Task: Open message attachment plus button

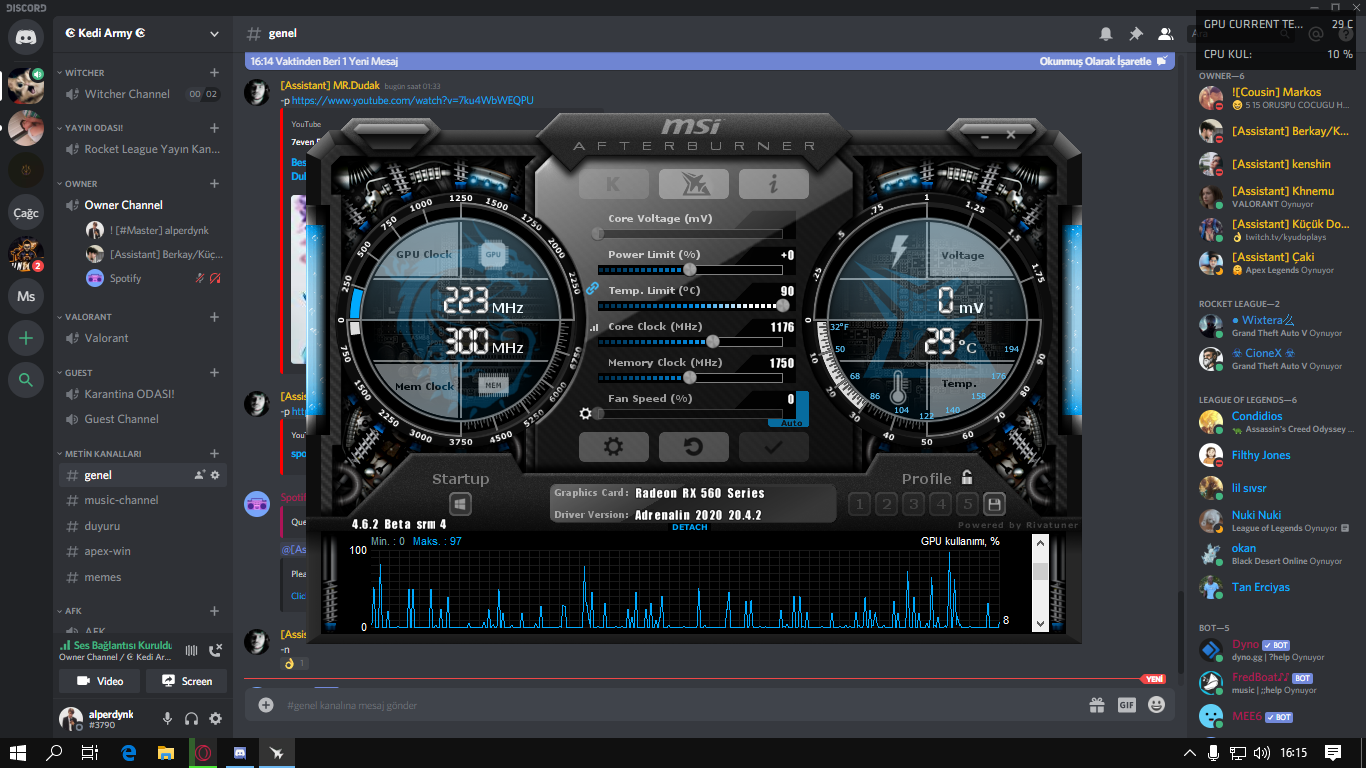Action: pos(266,705)
